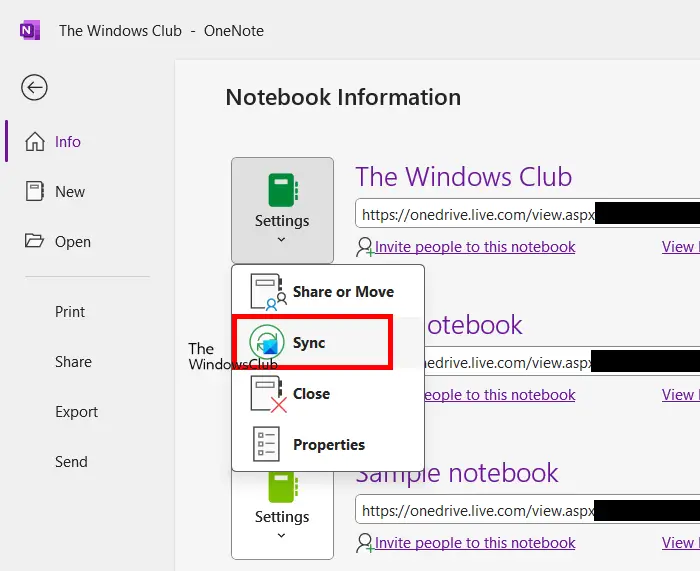Click View link in Sample notebook row
Viewport: 700px width, 571px height.
680,543
